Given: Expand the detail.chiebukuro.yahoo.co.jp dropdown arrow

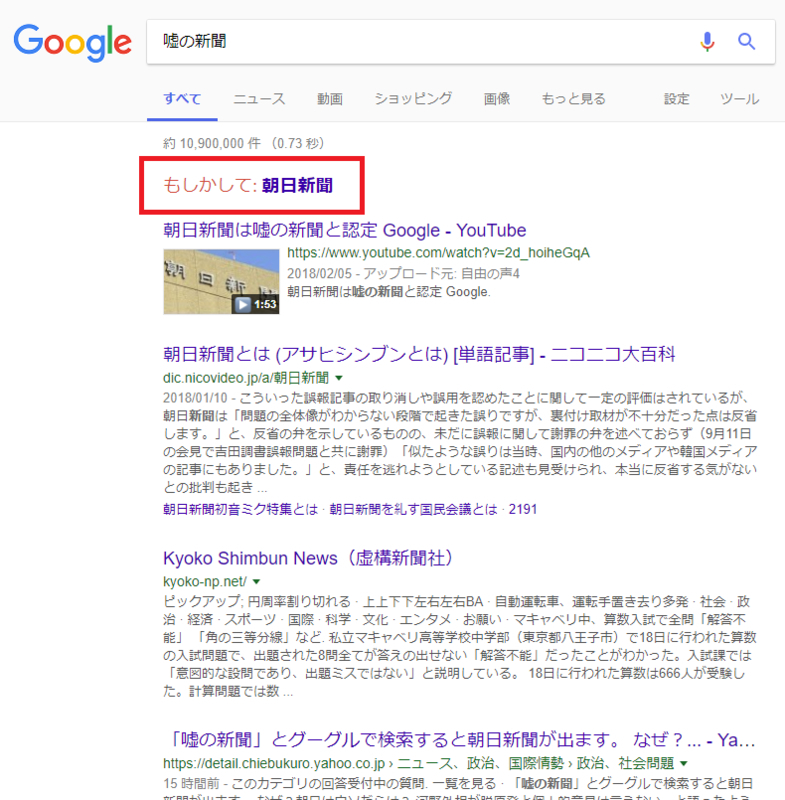Looking at the screenshot, I should [x=683, y=763].
